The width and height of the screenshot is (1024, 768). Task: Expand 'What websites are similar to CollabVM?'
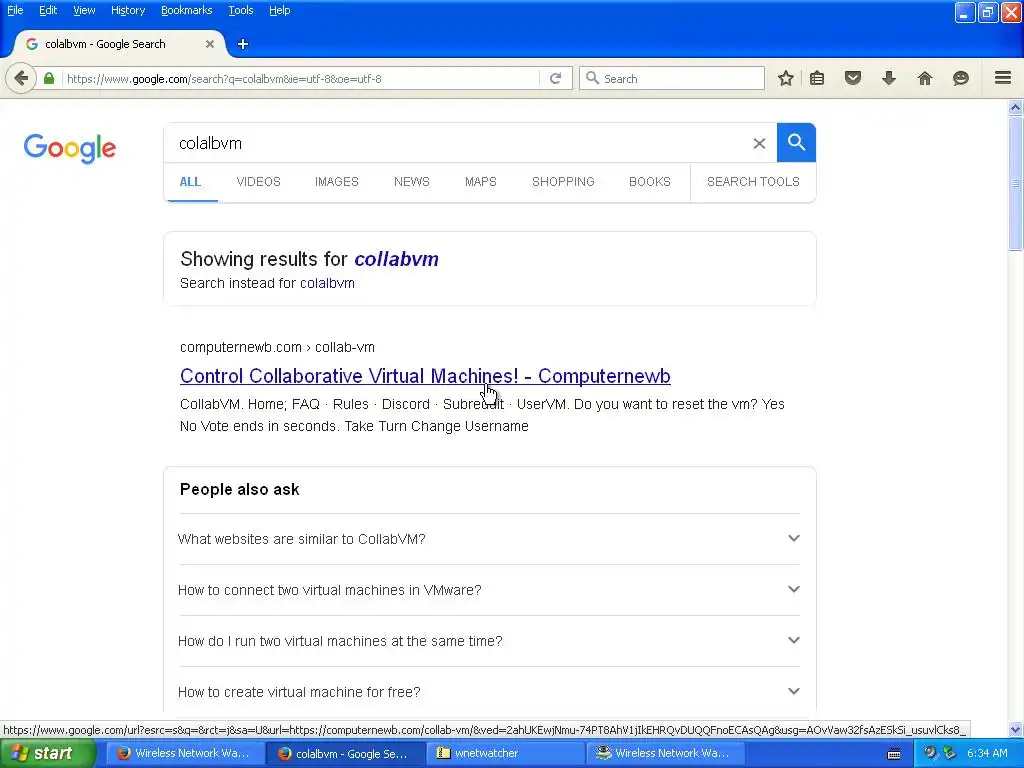pos(489,539)
